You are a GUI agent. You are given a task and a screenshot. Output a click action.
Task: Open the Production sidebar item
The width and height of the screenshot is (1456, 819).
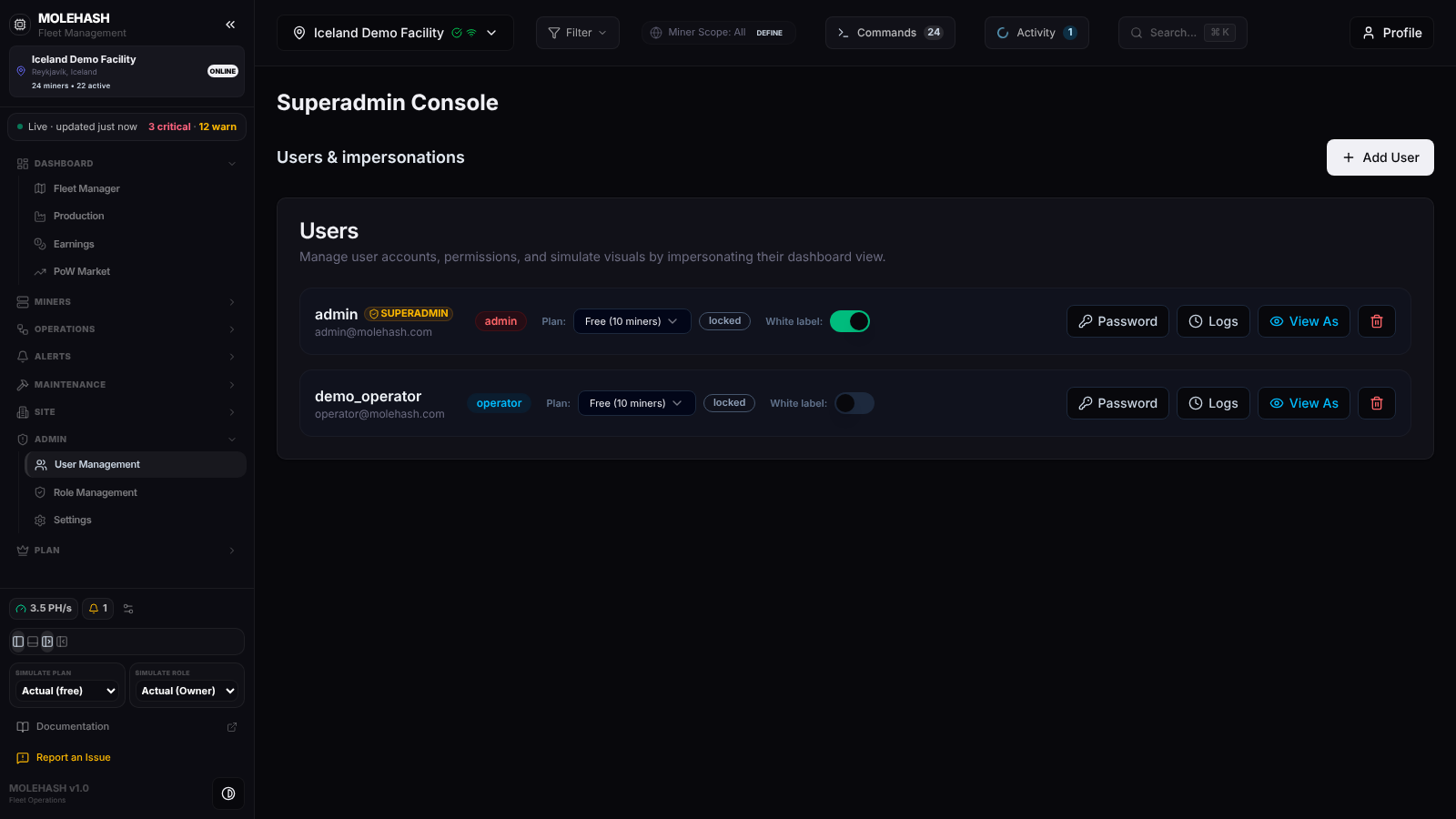(136, 217)
